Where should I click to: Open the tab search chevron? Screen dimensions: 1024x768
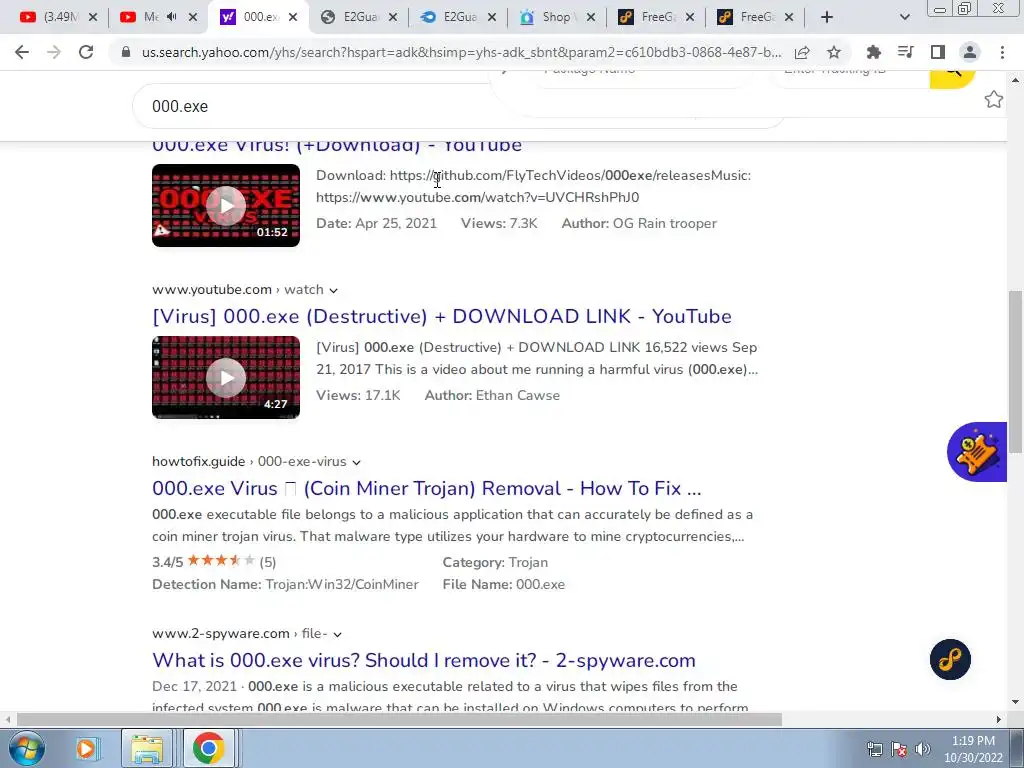tap(904, 17)
